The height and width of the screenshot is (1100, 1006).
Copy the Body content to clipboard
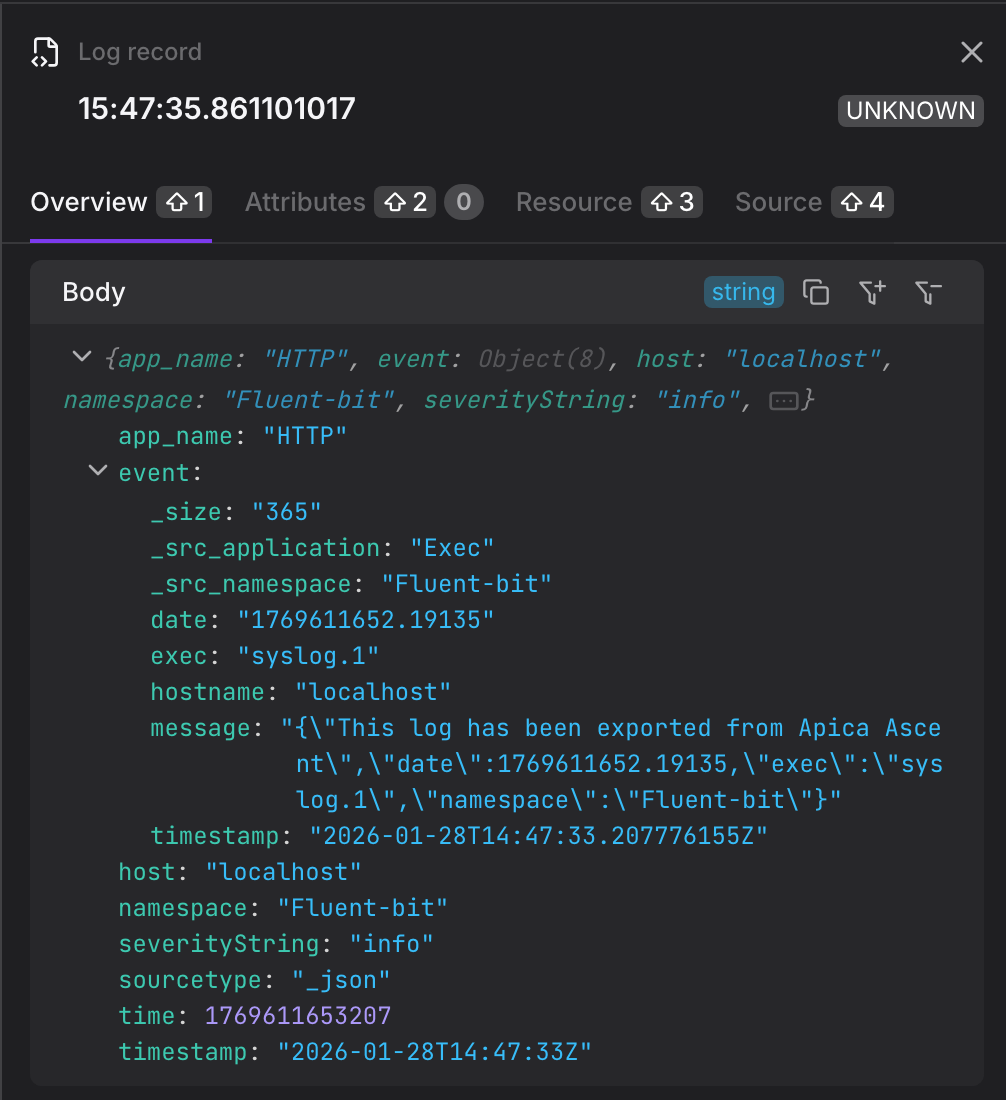816,292
